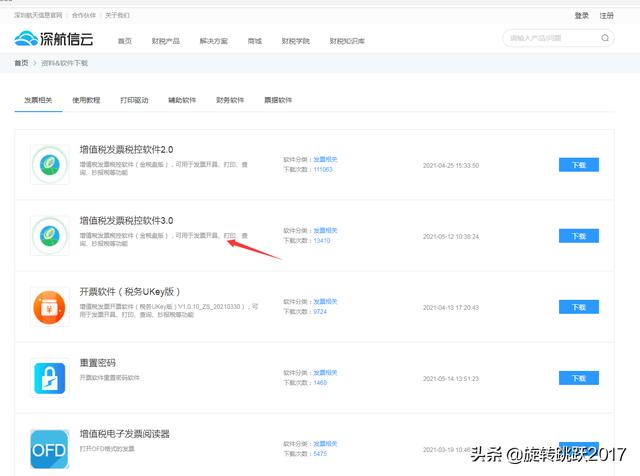Open the 增值税发票税控软件3.0 app icon
Viewport: 640px width, 476px height.
pos(50,236)
